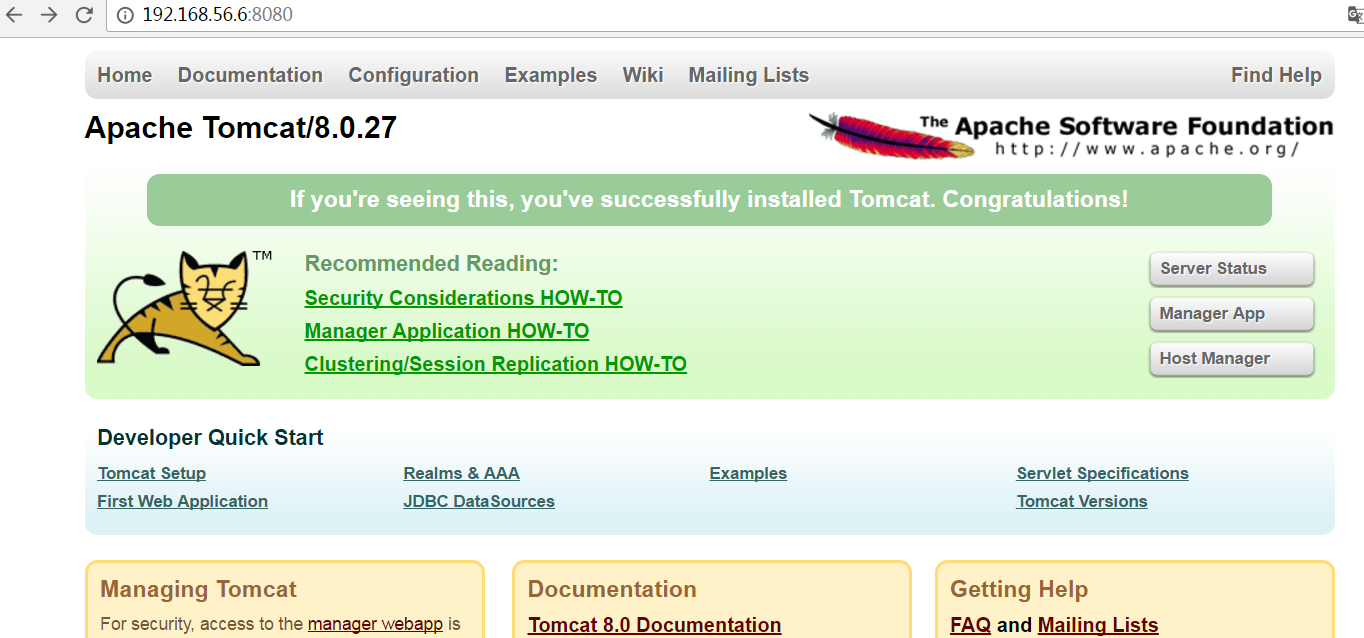The width and height of the screenshot is (1364, 638).
Task: Follow the Clustering/Session Replication HOW-TO link
Action: point(495,364)
